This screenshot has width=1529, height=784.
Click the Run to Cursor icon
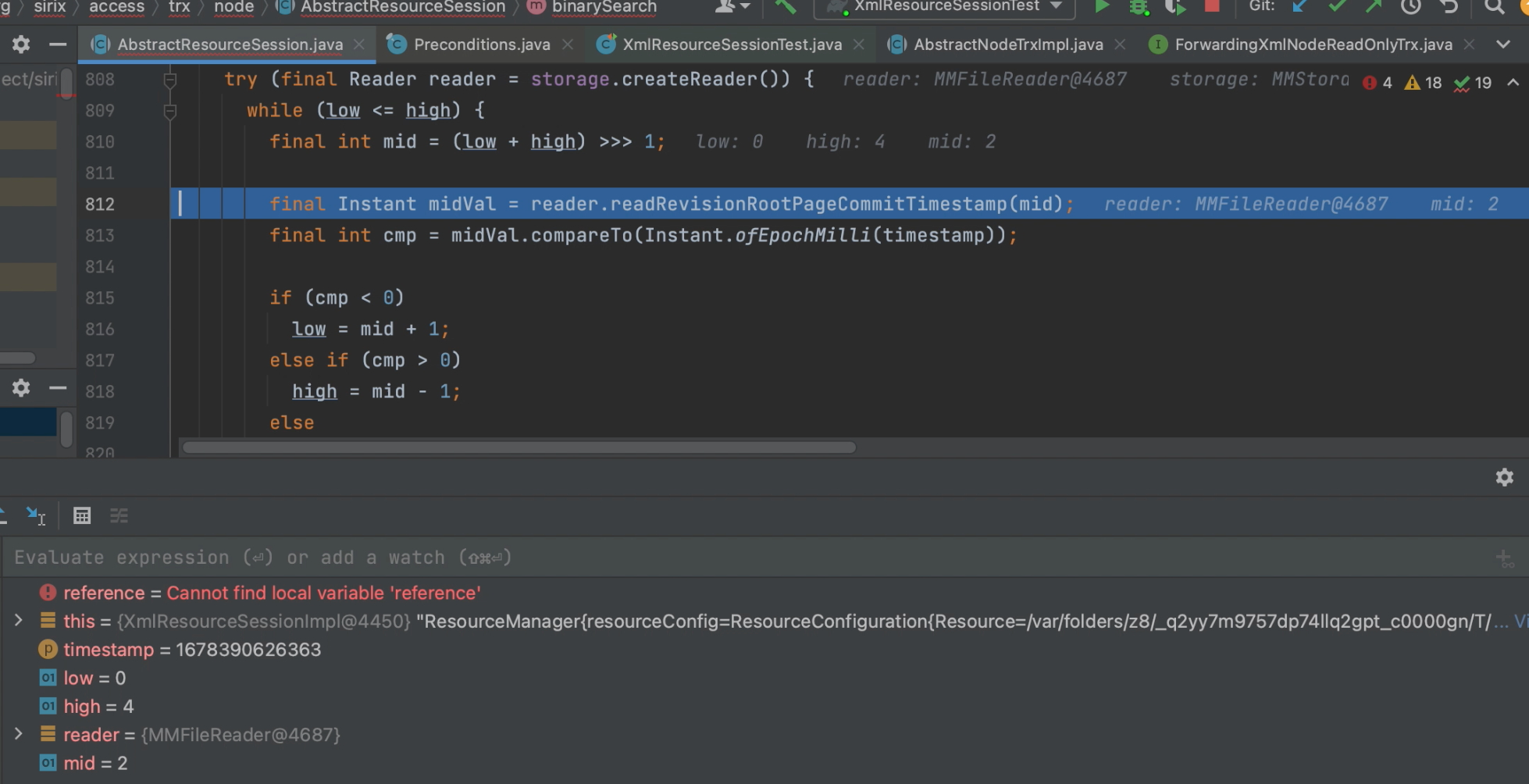(36, 515)
